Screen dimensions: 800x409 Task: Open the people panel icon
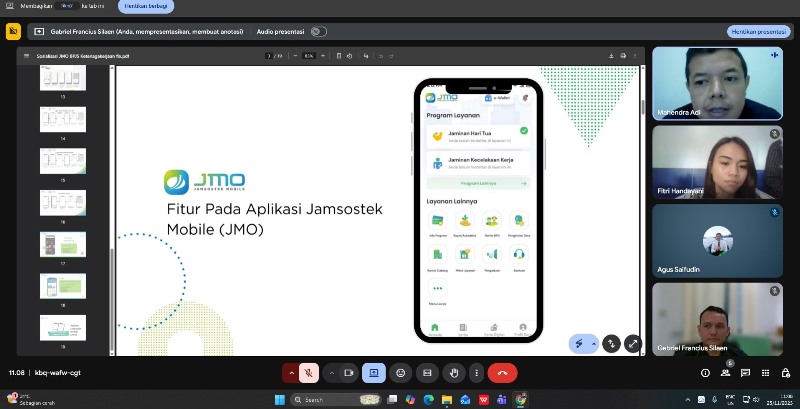click(x=727, y=372)
